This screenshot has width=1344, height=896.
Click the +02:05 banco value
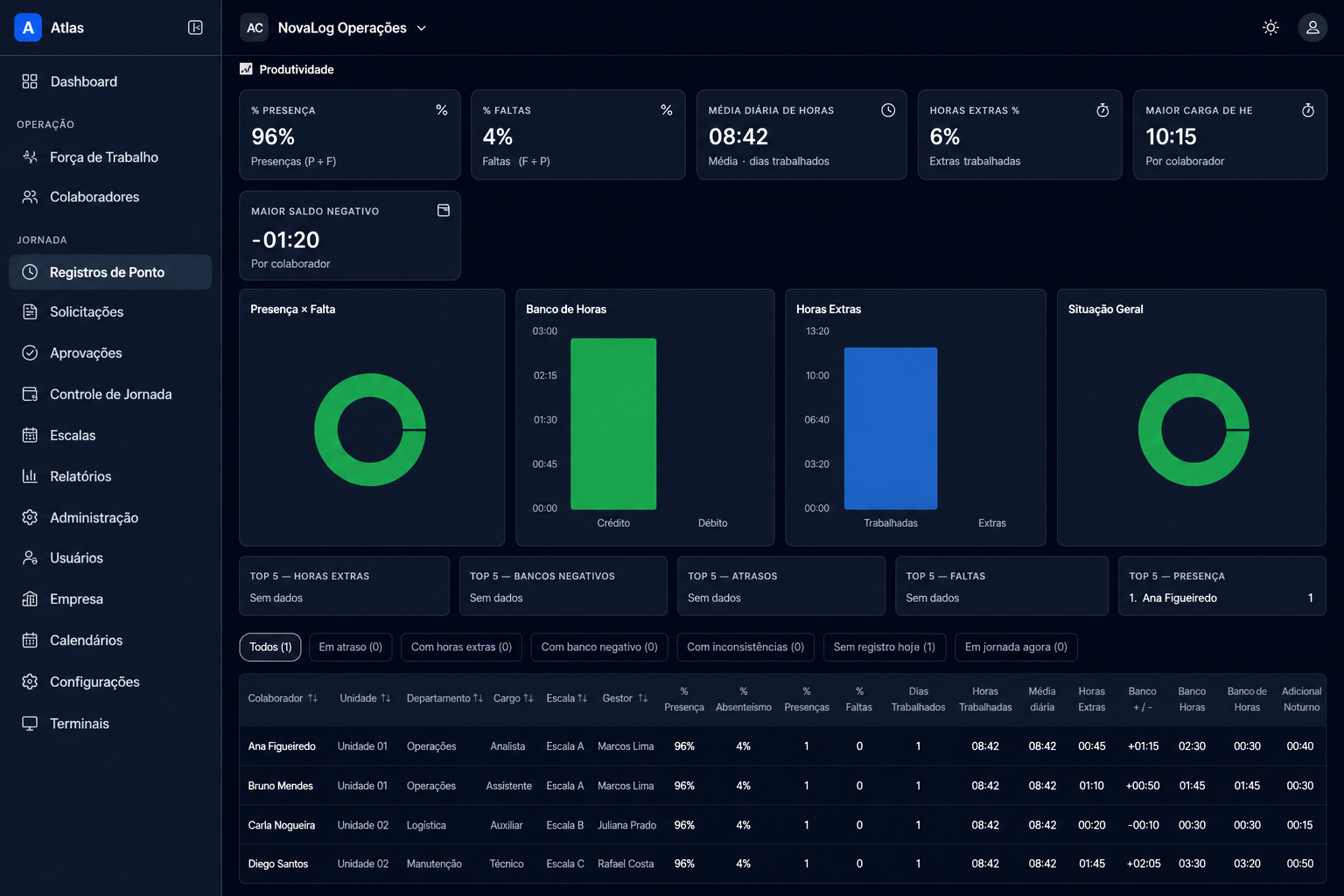tap(1143, 864)
